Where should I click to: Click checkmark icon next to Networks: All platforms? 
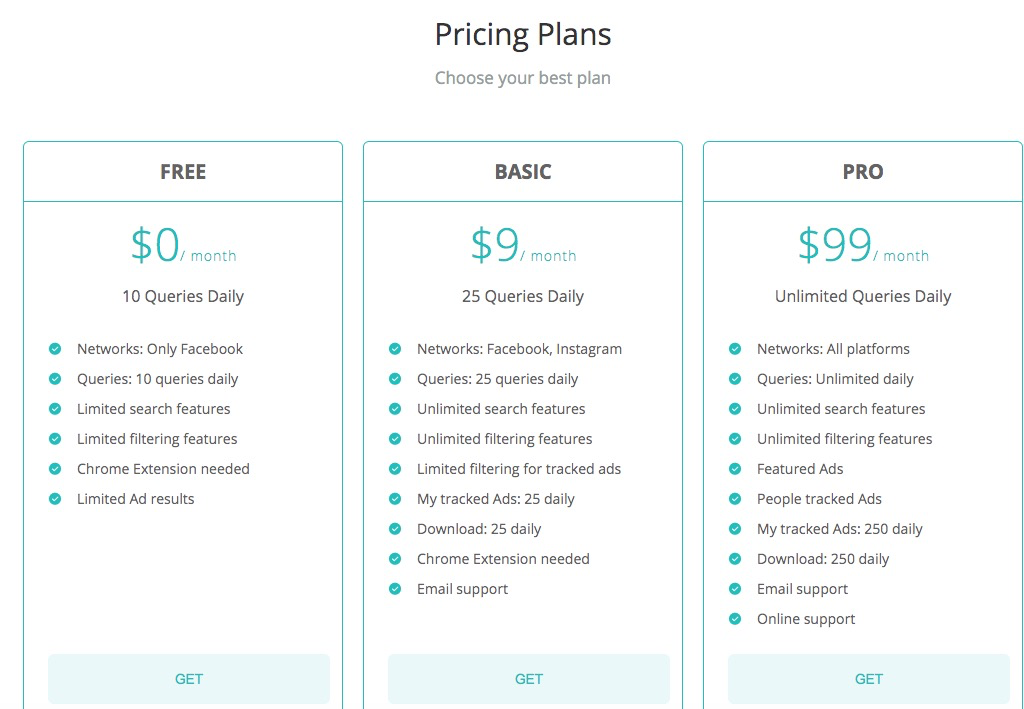tap(735, 349)
